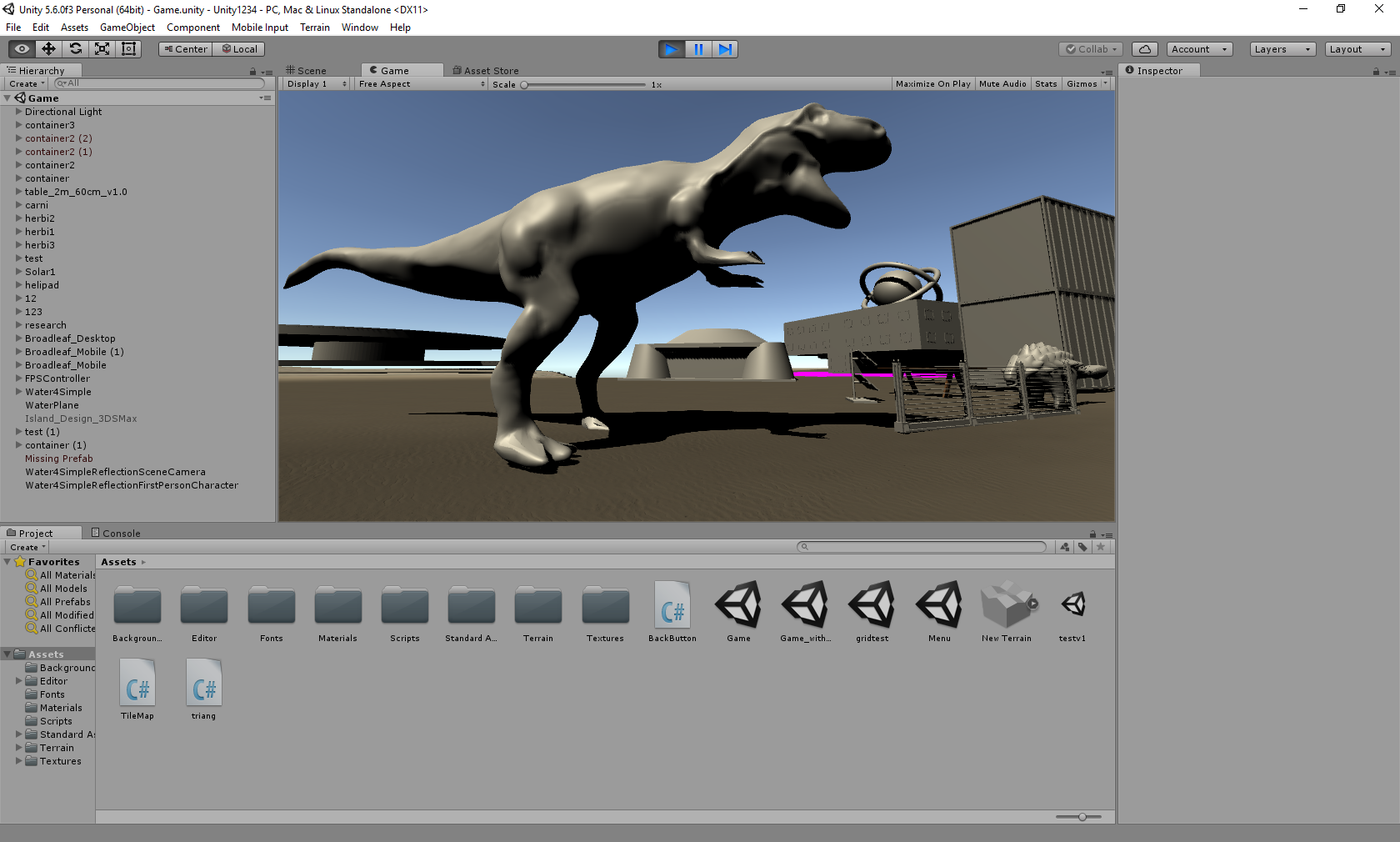Select the Move tool
The width and height of the screenshot is (1400, 842).
[48, 49]
